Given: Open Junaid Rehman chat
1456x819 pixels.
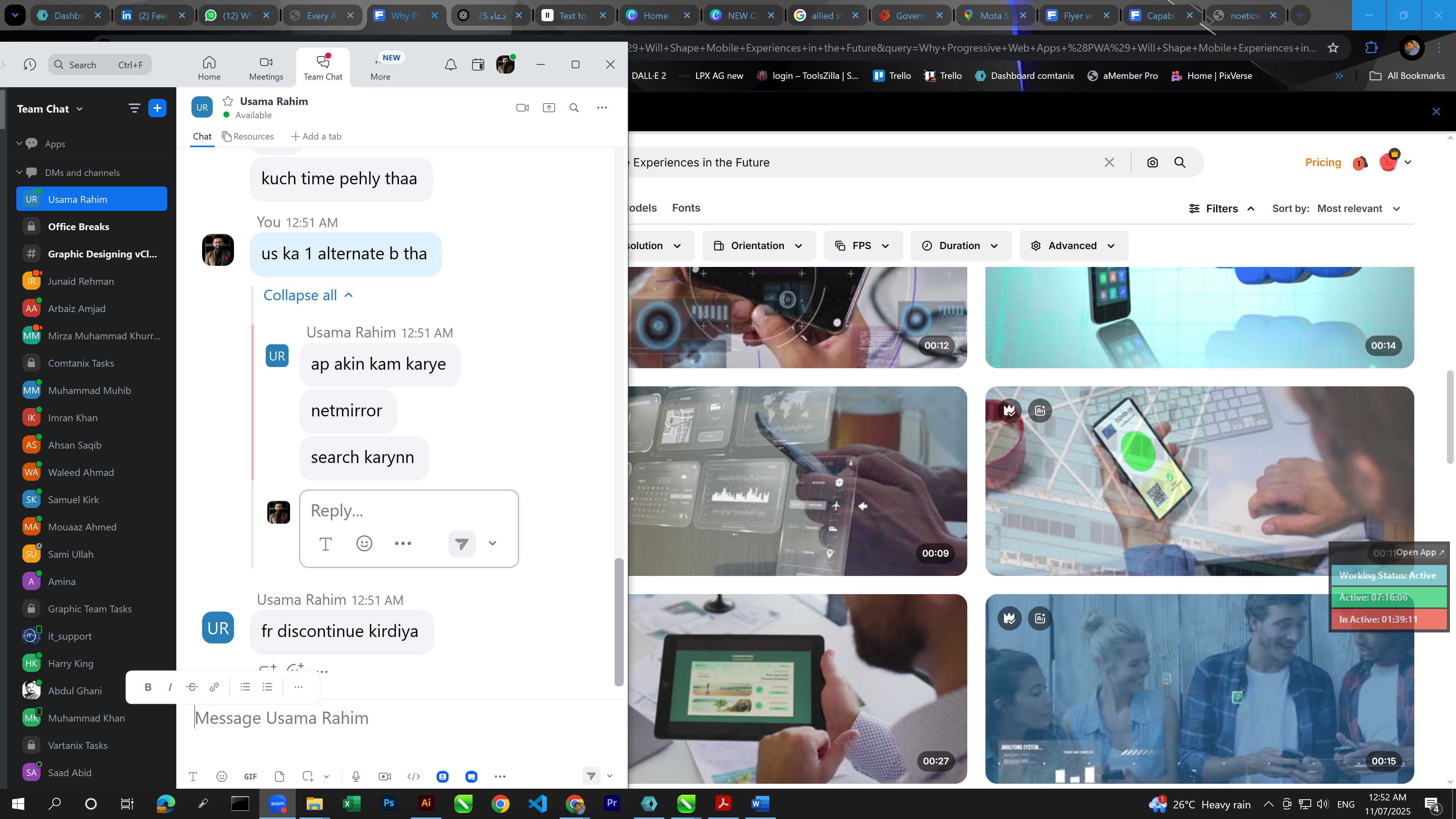Looking at the screenshot, I should (x=91, y=281).
